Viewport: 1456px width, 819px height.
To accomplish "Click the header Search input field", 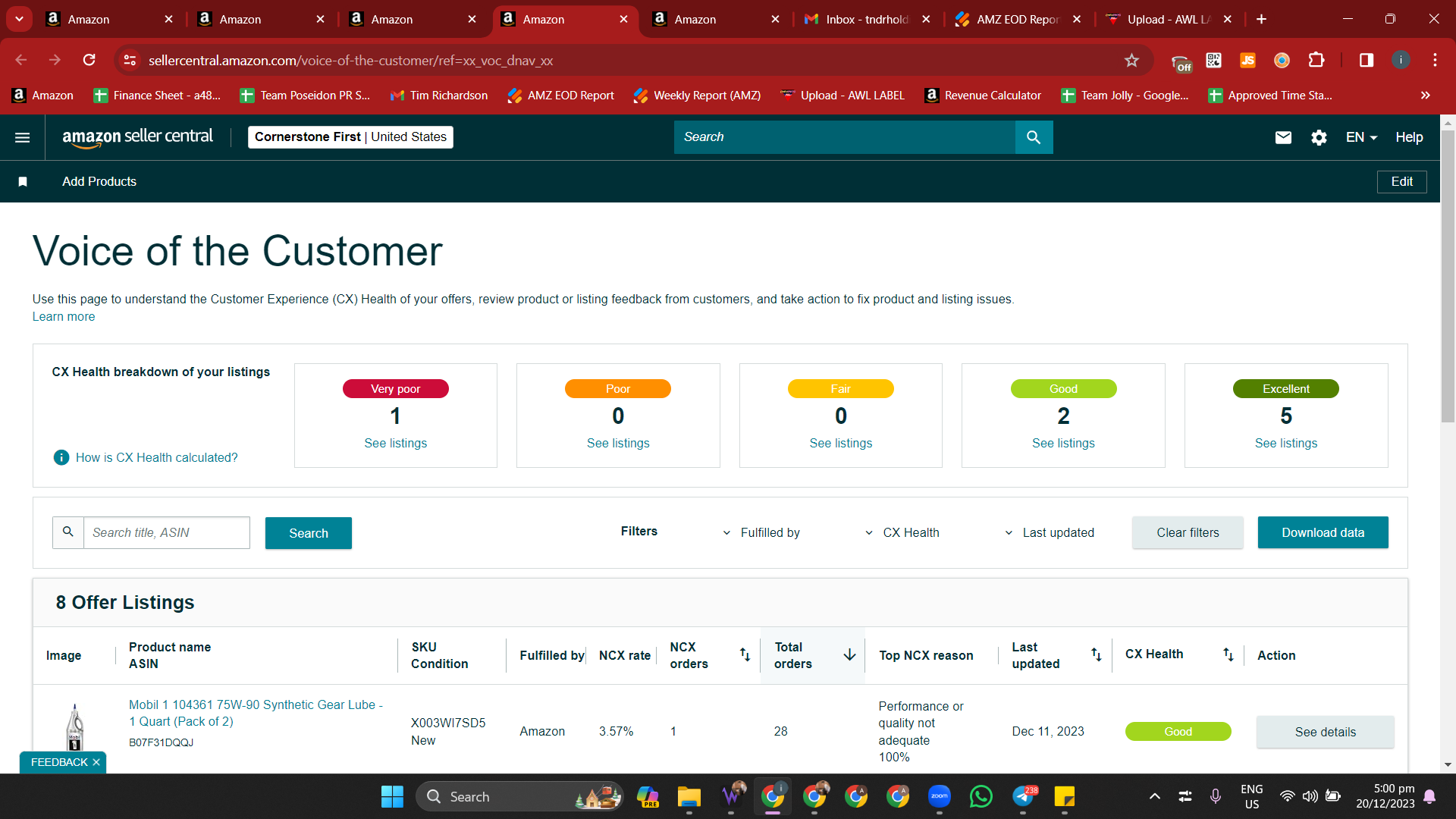I will pyautogui.click(x=844, y=137).
